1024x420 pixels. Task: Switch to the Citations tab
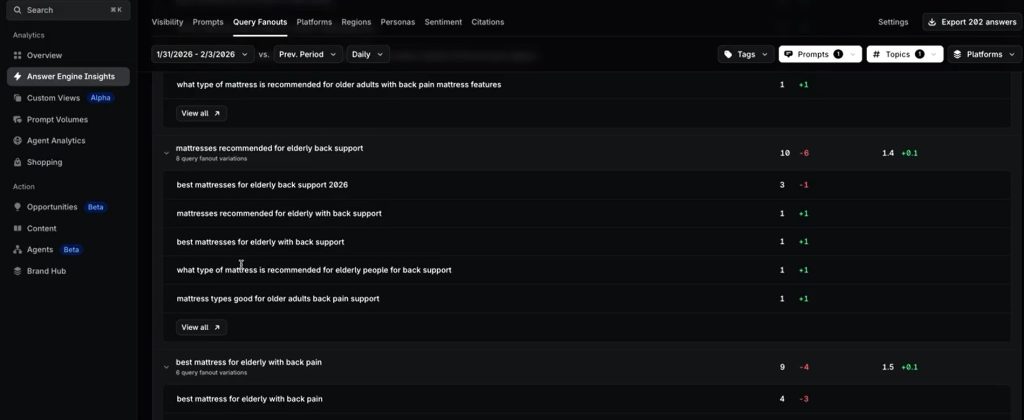[488, 22]
